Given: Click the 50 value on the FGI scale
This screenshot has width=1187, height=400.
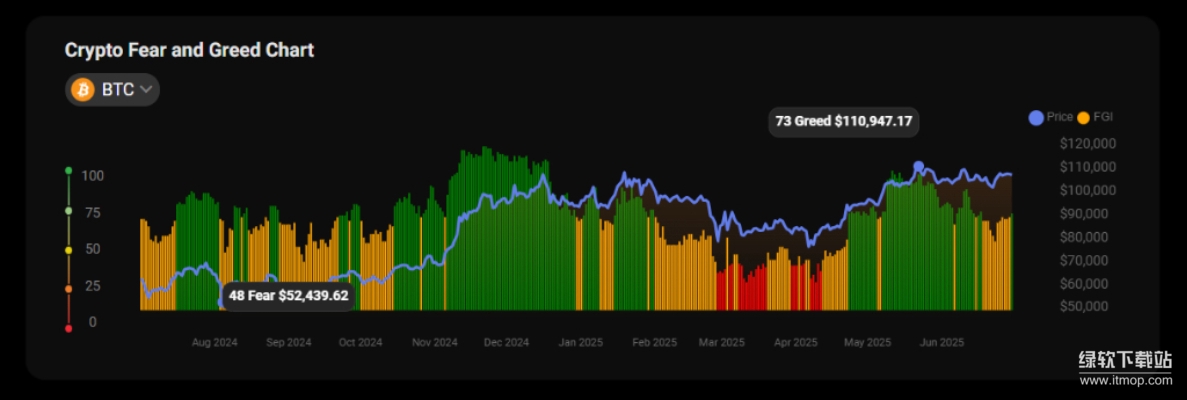Looking at the screenshot, I should (93, 248).
